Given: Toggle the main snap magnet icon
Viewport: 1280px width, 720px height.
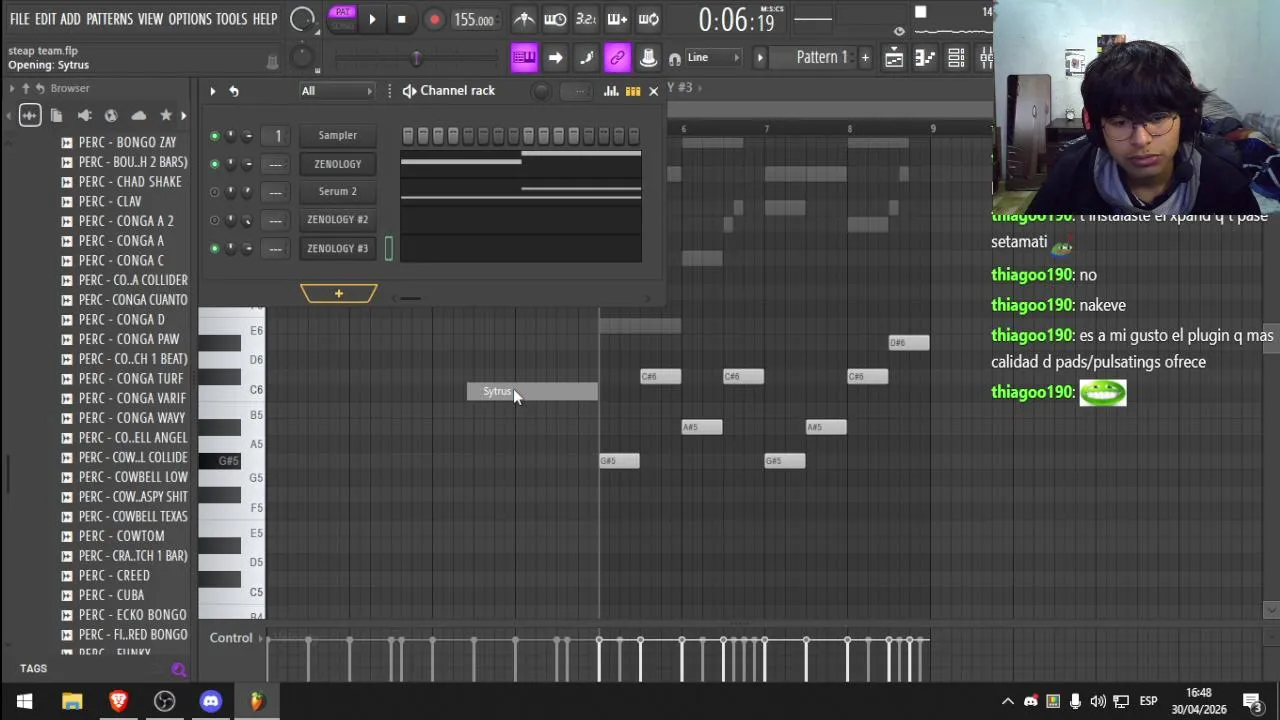Looking at the screenshot, I should click(x=675, y=58).
